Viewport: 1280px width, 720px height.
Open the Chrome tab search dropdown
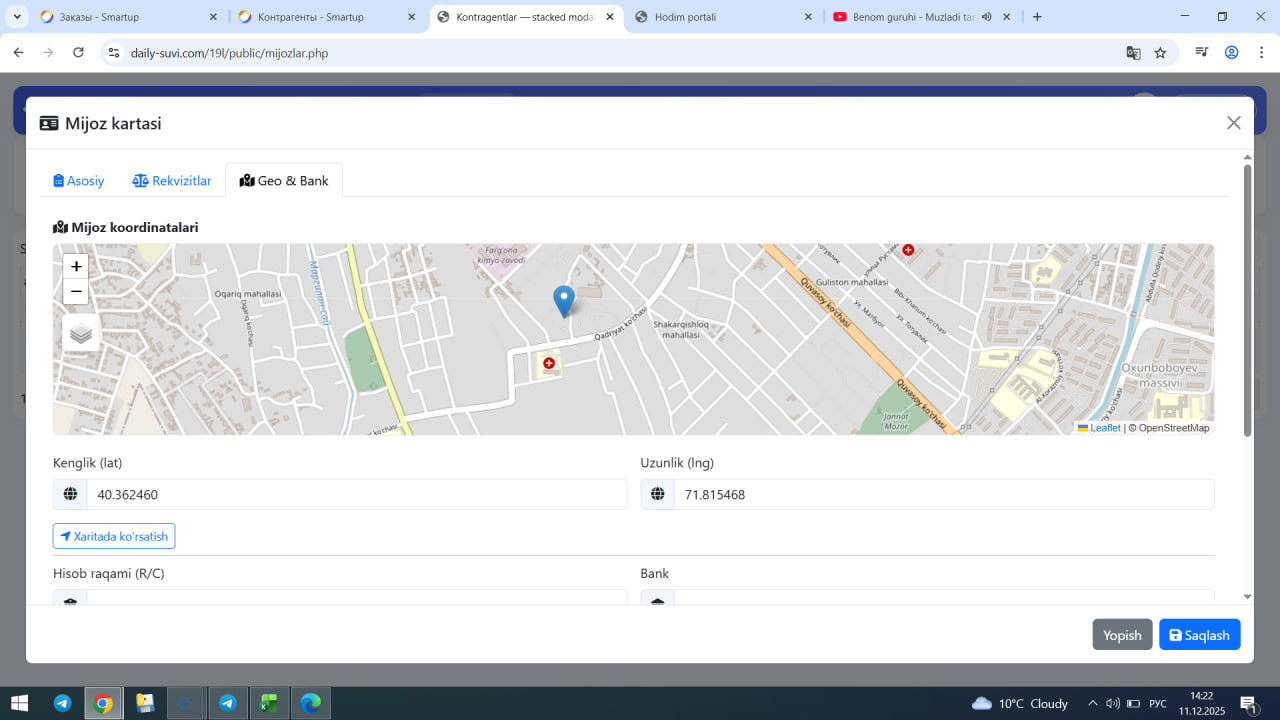18,17
